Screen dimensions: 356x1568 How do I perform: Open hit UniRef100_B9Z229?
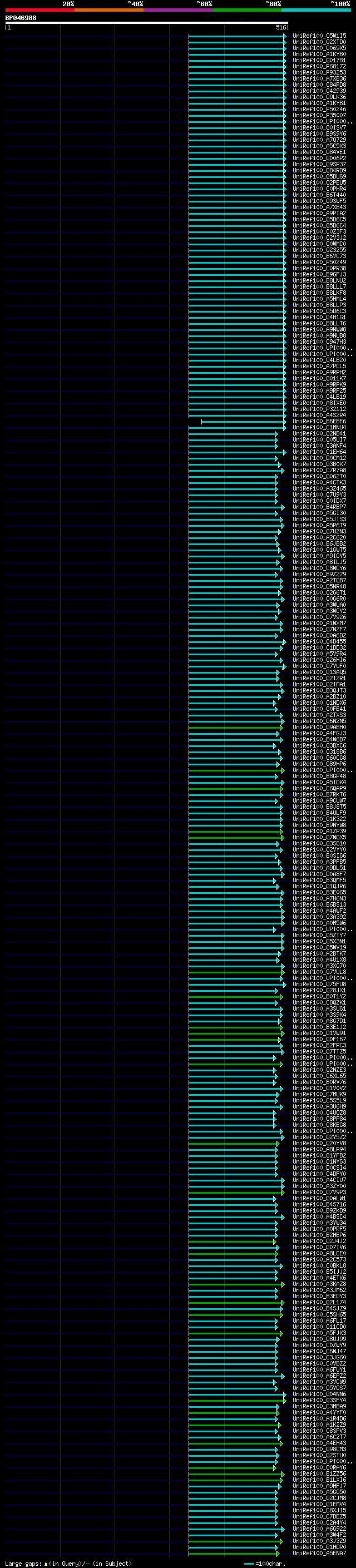319,575
